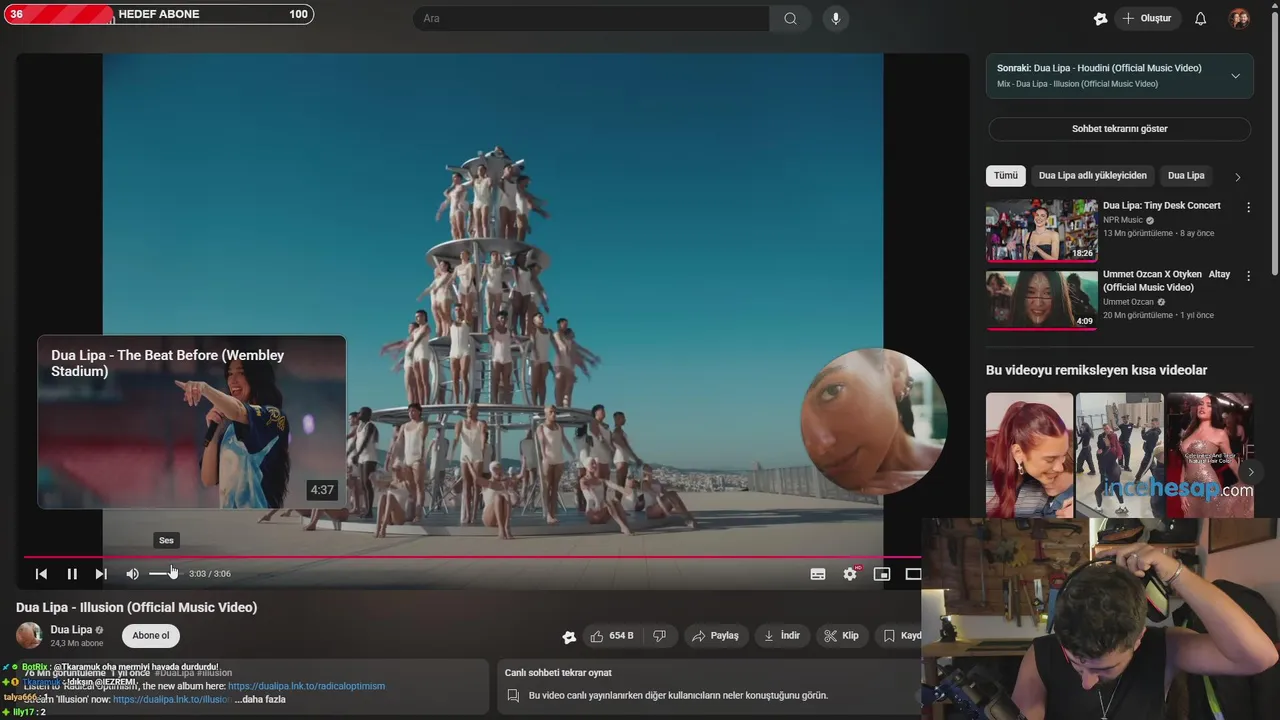Skip to the next video

[x=101, y=574]
